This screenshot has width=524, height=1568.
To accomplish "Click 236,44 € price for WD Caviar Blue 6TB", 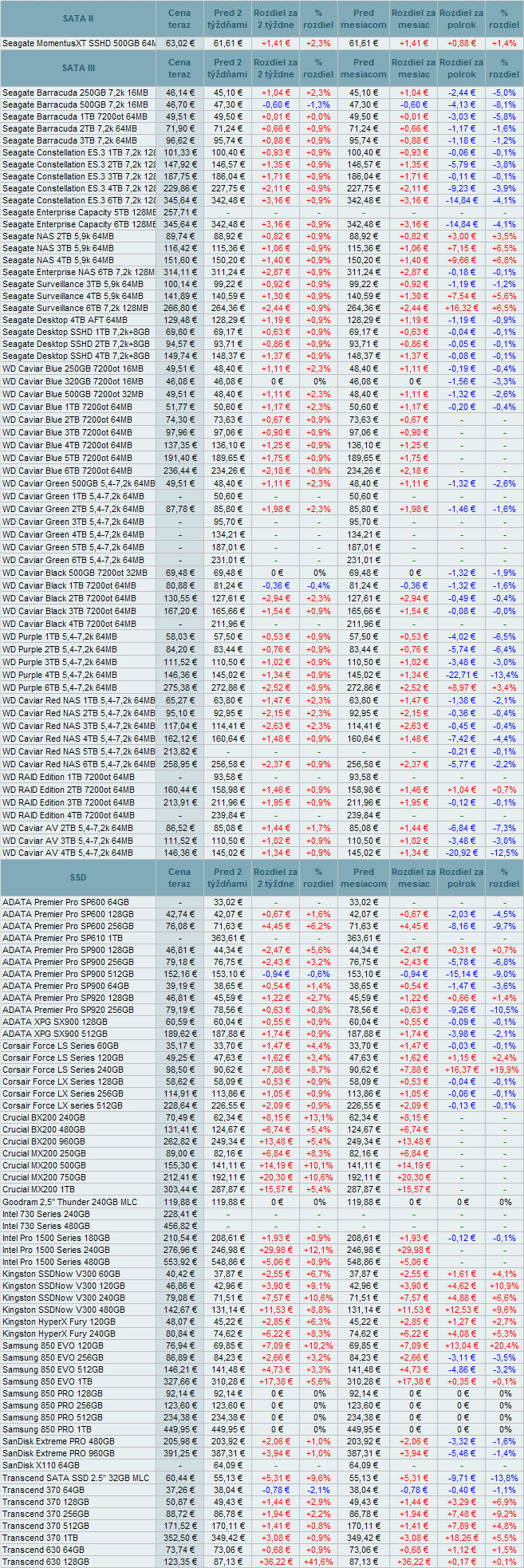I will point(180,471).
